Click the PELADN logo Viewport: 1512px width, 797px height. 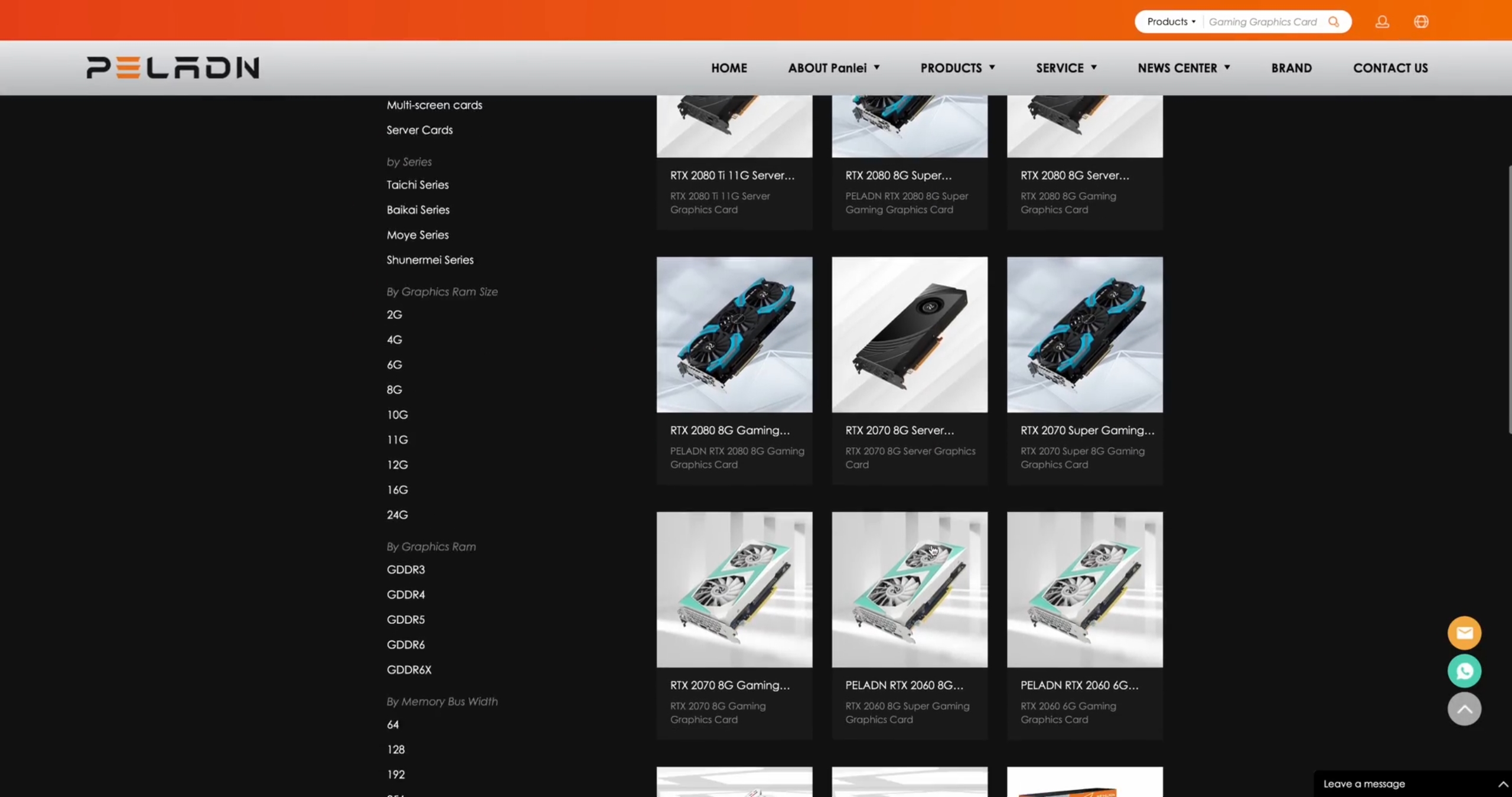pos(172,67)
